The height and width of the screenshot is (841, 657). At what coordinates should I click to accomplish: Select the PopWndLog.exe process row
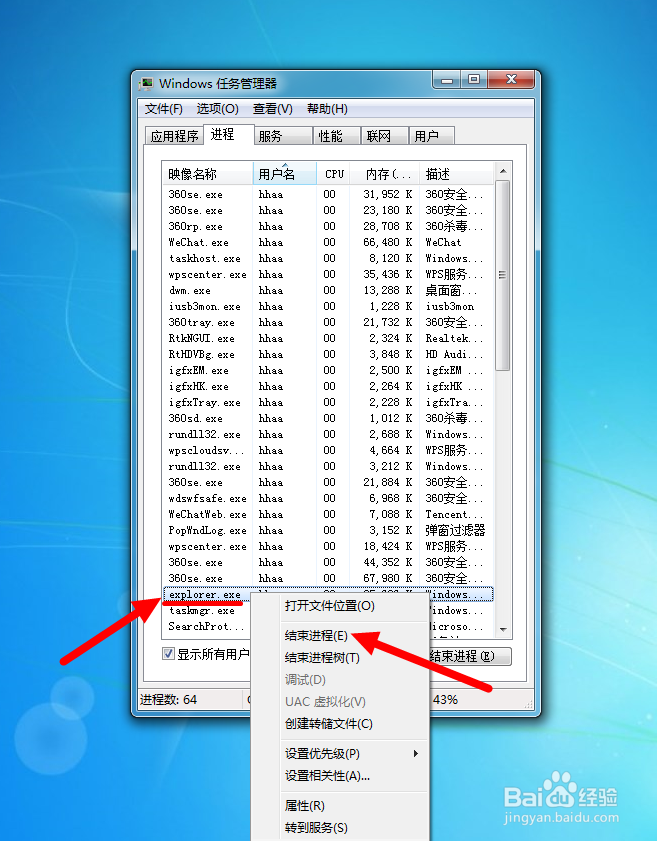(x=328, y=530)
